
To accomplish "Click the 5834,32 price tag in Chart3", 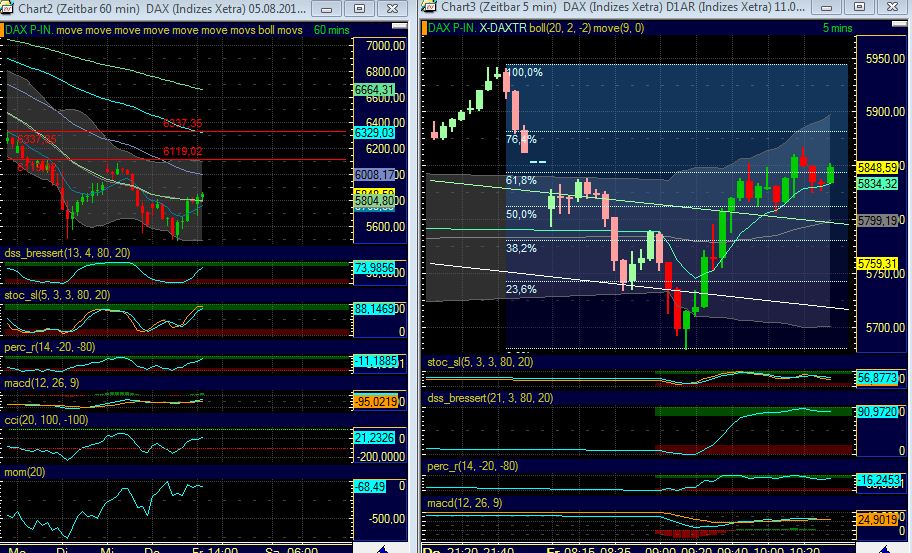I will click(x=877, y=184).
